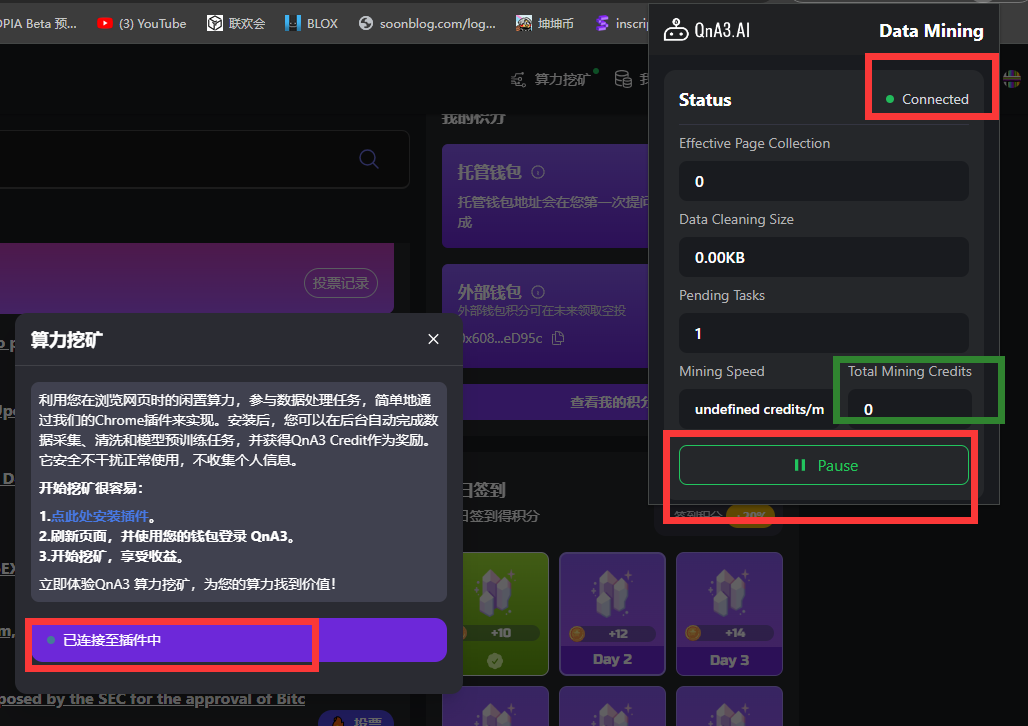
Task: Open the 坤坤币 bookmark
Action: coord(545,24)
